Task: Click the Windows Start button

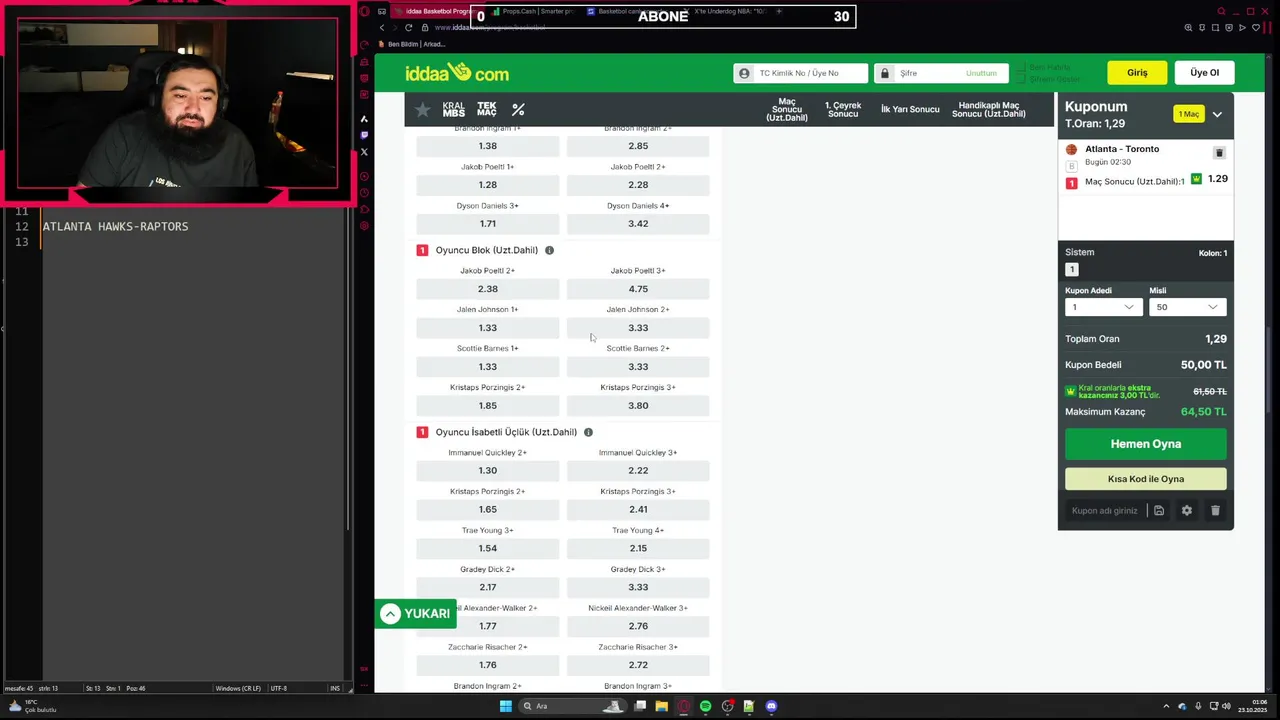Action: pos(505,706)
